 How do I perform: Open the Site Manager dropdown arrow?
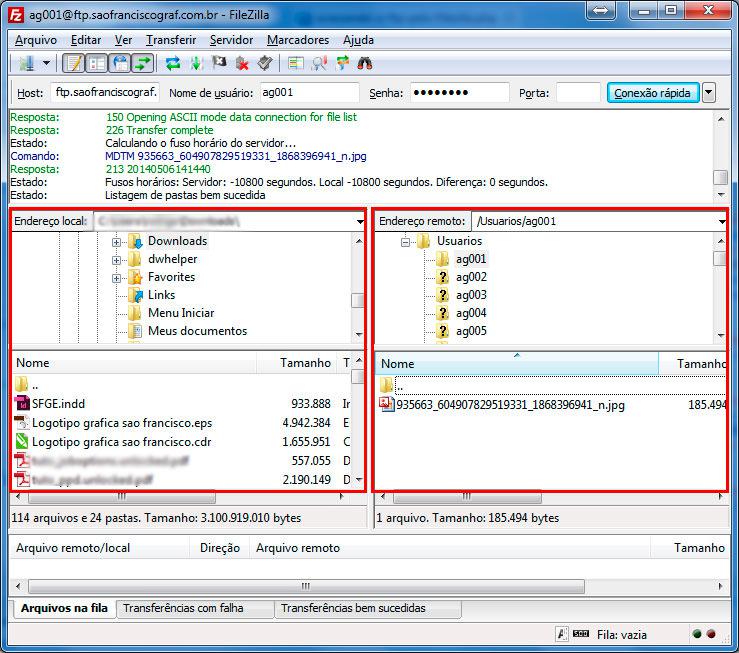coord(46,63)
